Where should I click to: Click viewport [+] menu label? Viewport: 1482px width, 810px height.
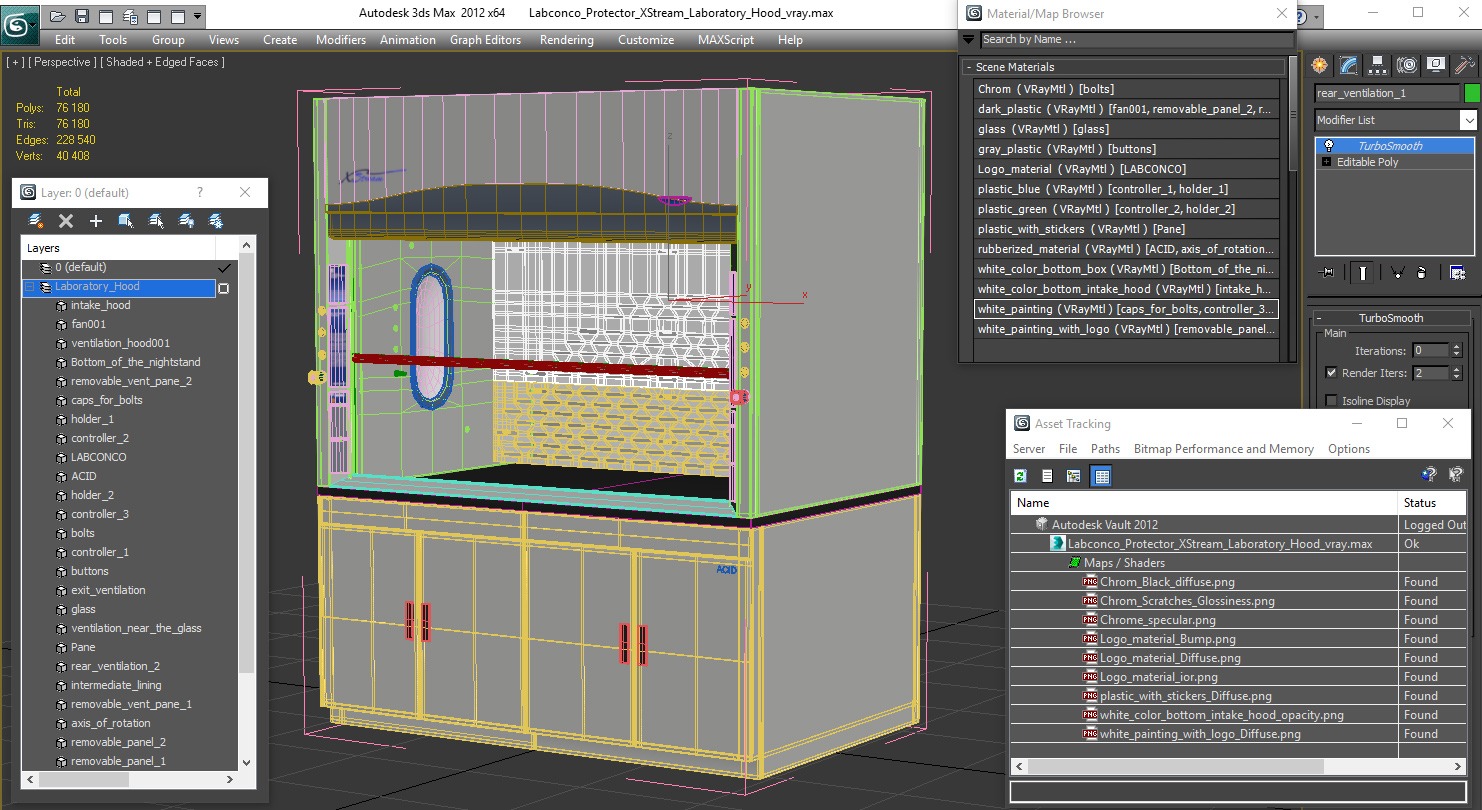pos(15,62)
